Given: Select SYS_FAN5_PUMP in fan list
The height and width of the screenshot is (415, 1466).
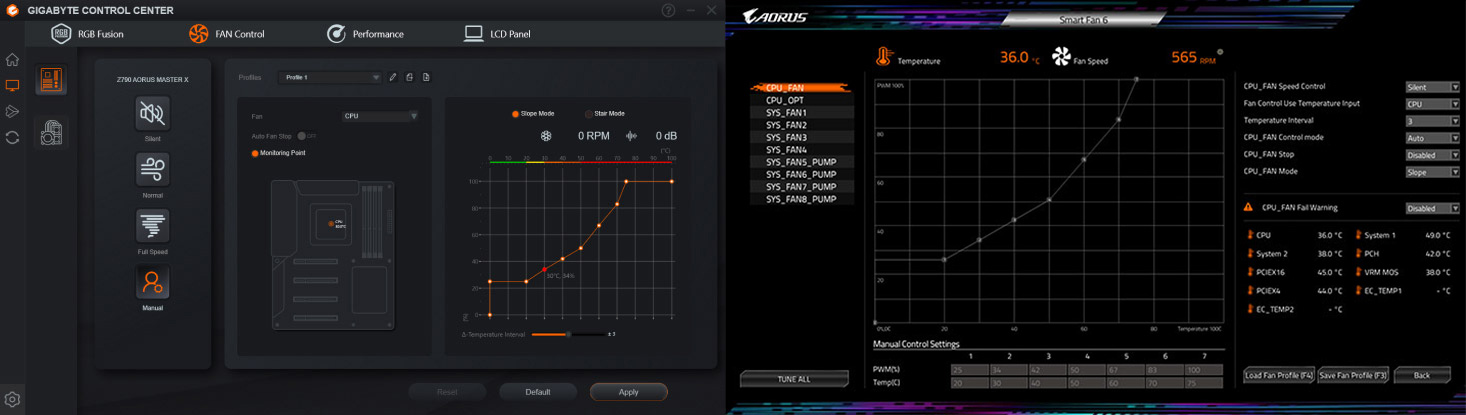Looking at the screenshot, I should 802,162.
